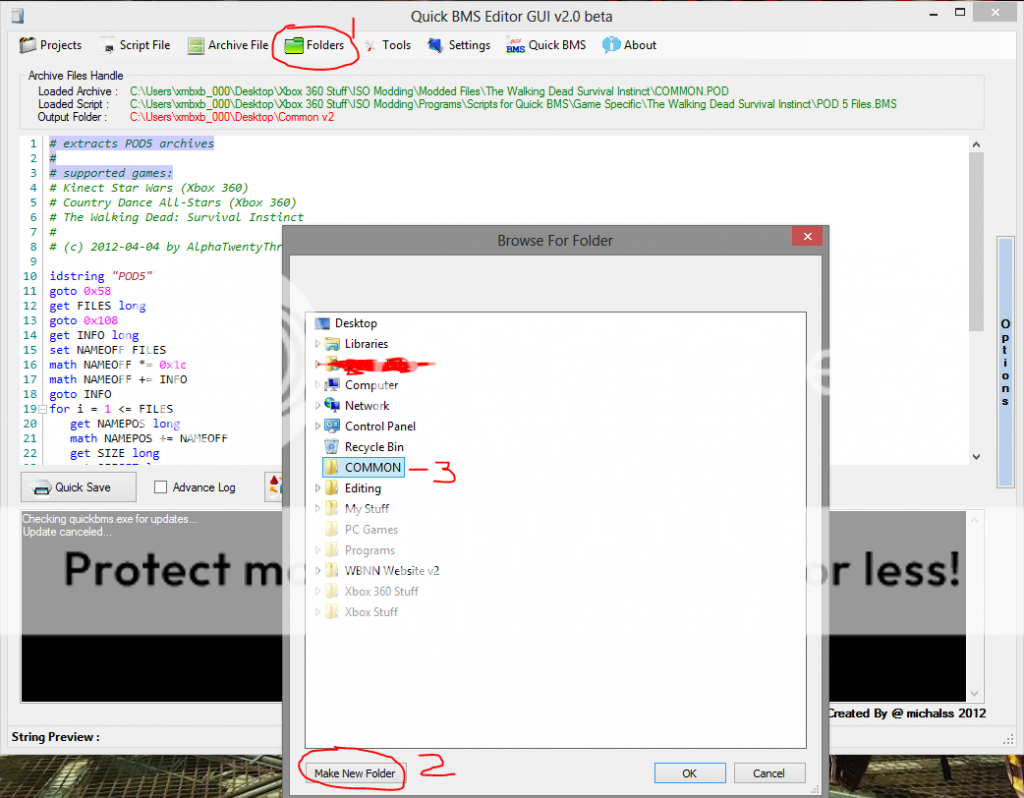The image size is (1024, 798).
Task: Launch Quick BMS from the toolbar
Action: pyautogui.click(x=546, y=45)
